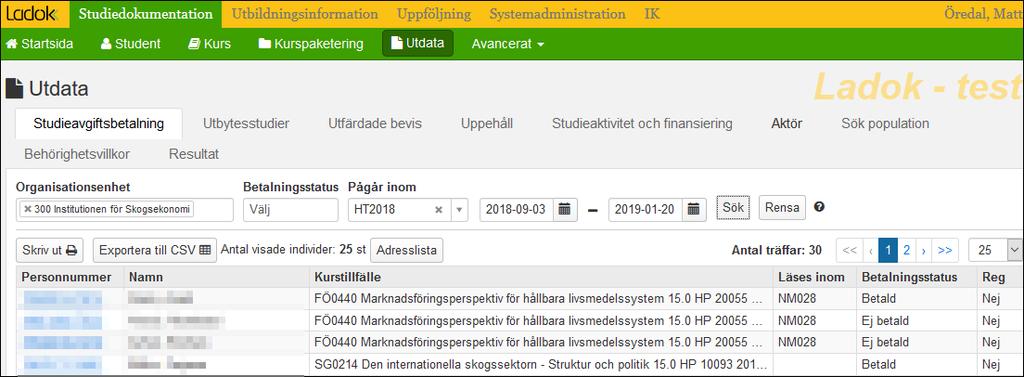Select the Behörighetsvillkor tab
Image resolution: width=1024 pixels, height=377 pixels.
pyautogui.click(x=77, y=154)
